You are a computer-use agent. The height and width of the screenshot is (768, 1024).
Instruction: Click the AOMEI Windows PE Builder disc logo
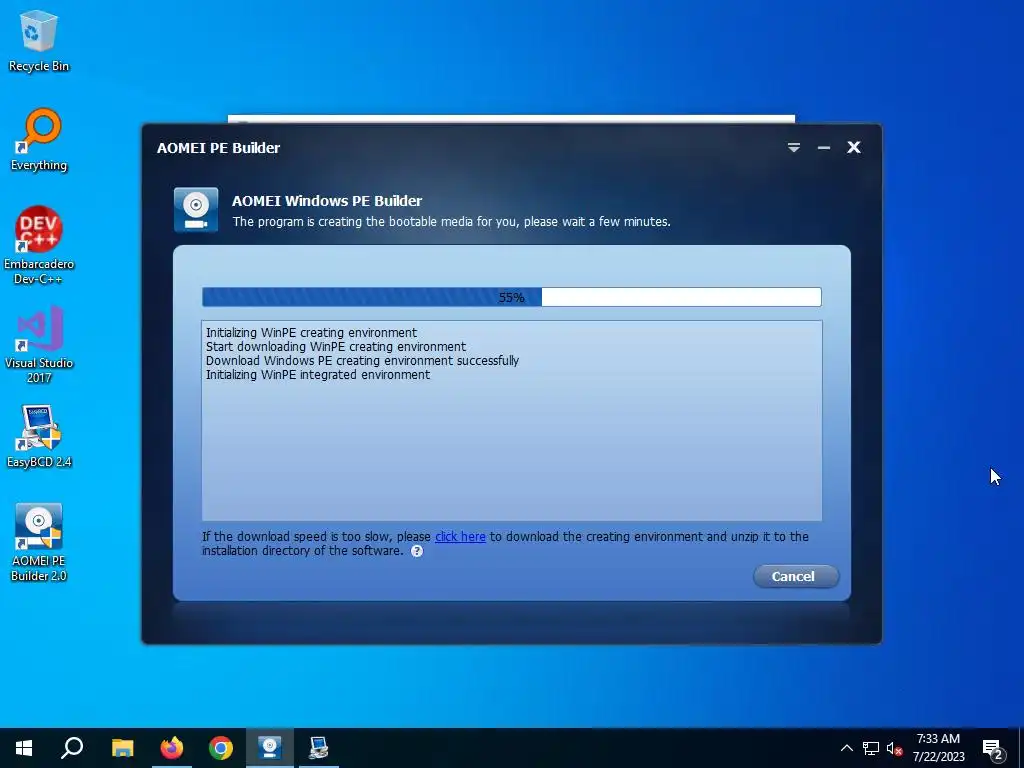coord(196,210)
